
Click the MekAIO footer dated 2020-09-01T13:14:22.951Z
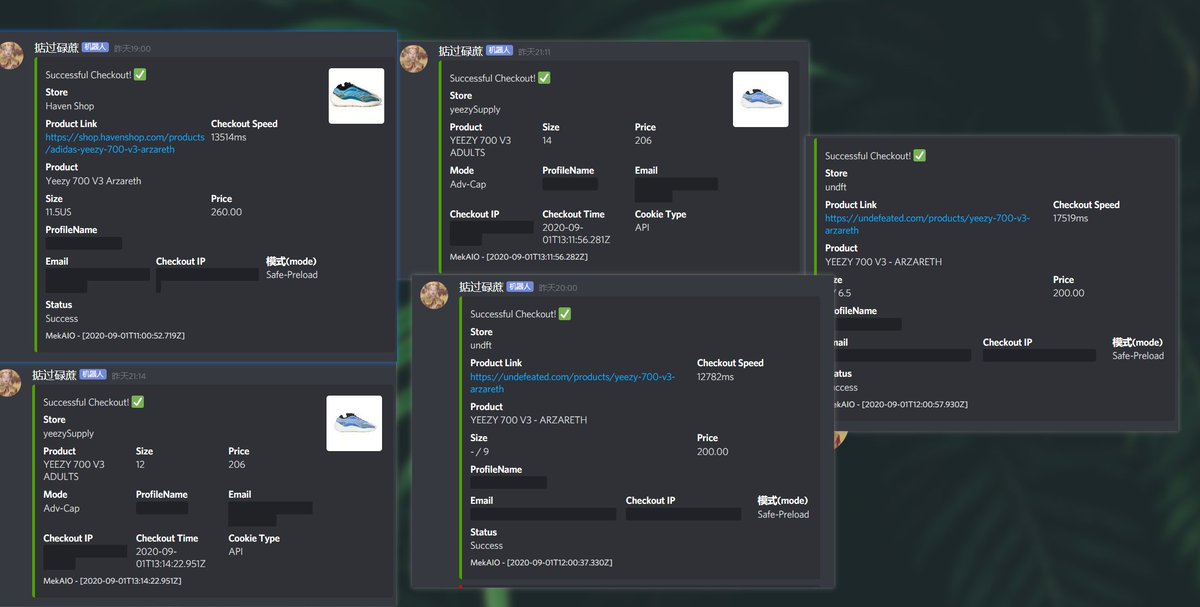112,580
